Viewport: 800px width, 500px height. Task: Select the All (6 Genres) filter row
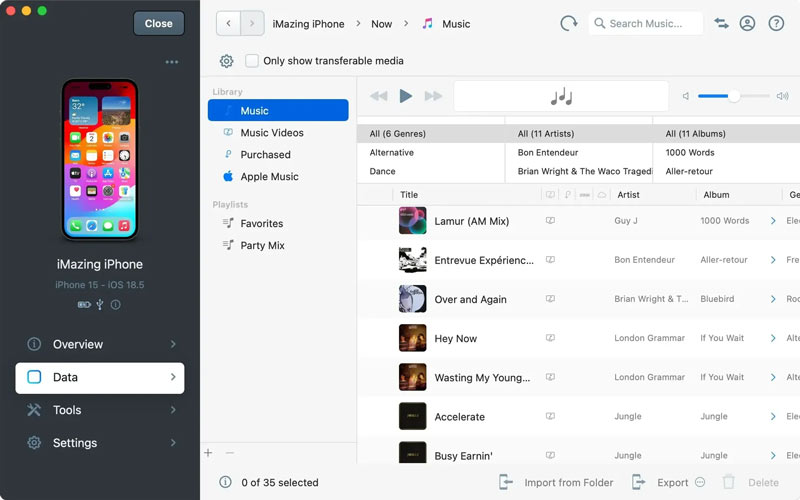point(431,134)
